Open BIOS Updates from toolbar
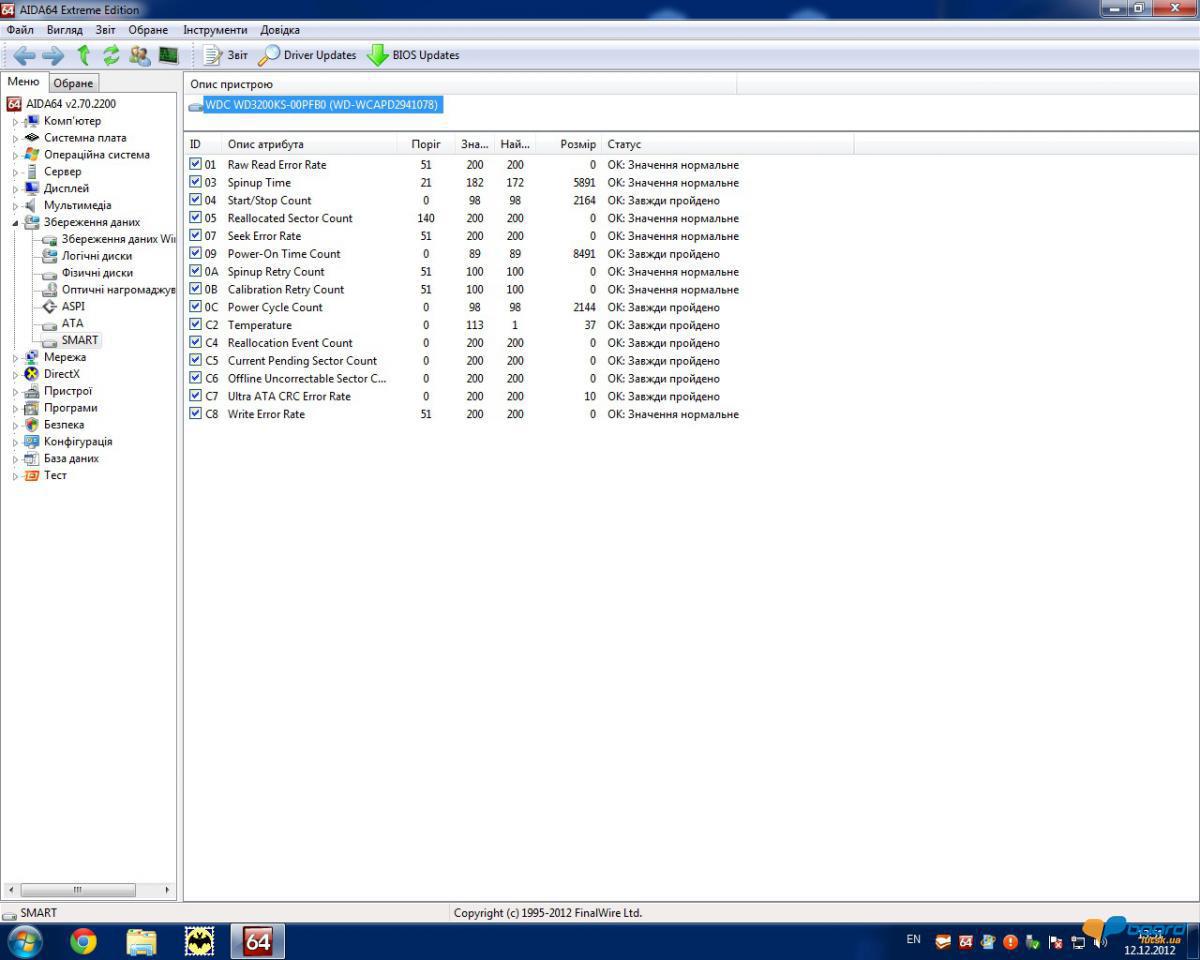 tap(413, 56)
